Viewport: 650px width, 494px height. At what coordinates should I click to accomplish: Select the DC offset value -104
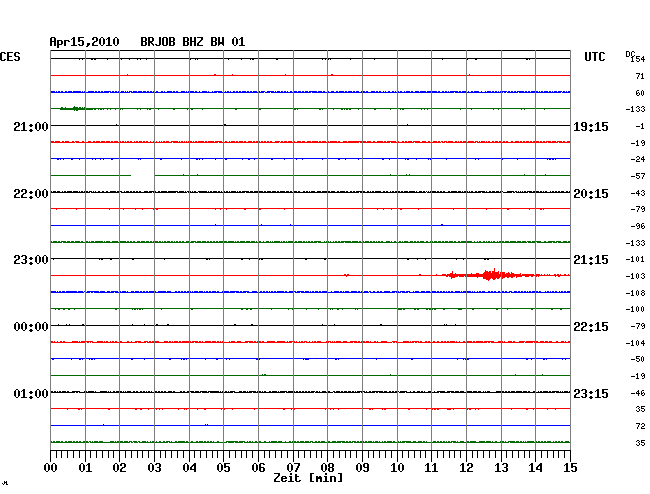click(x=635, y=343)
